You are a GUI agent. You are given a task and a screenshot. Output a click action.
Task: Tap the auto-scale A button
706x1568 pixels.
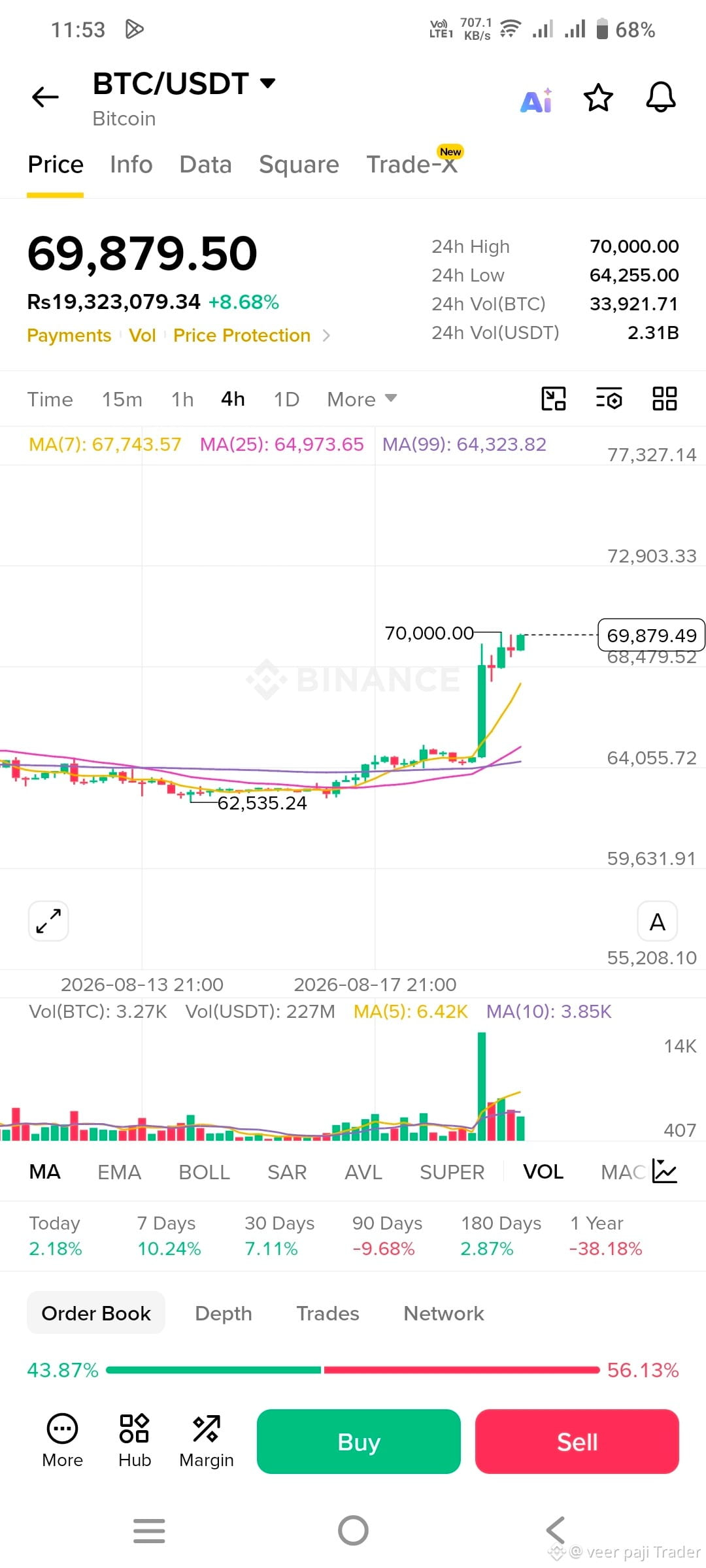point(657,921)
